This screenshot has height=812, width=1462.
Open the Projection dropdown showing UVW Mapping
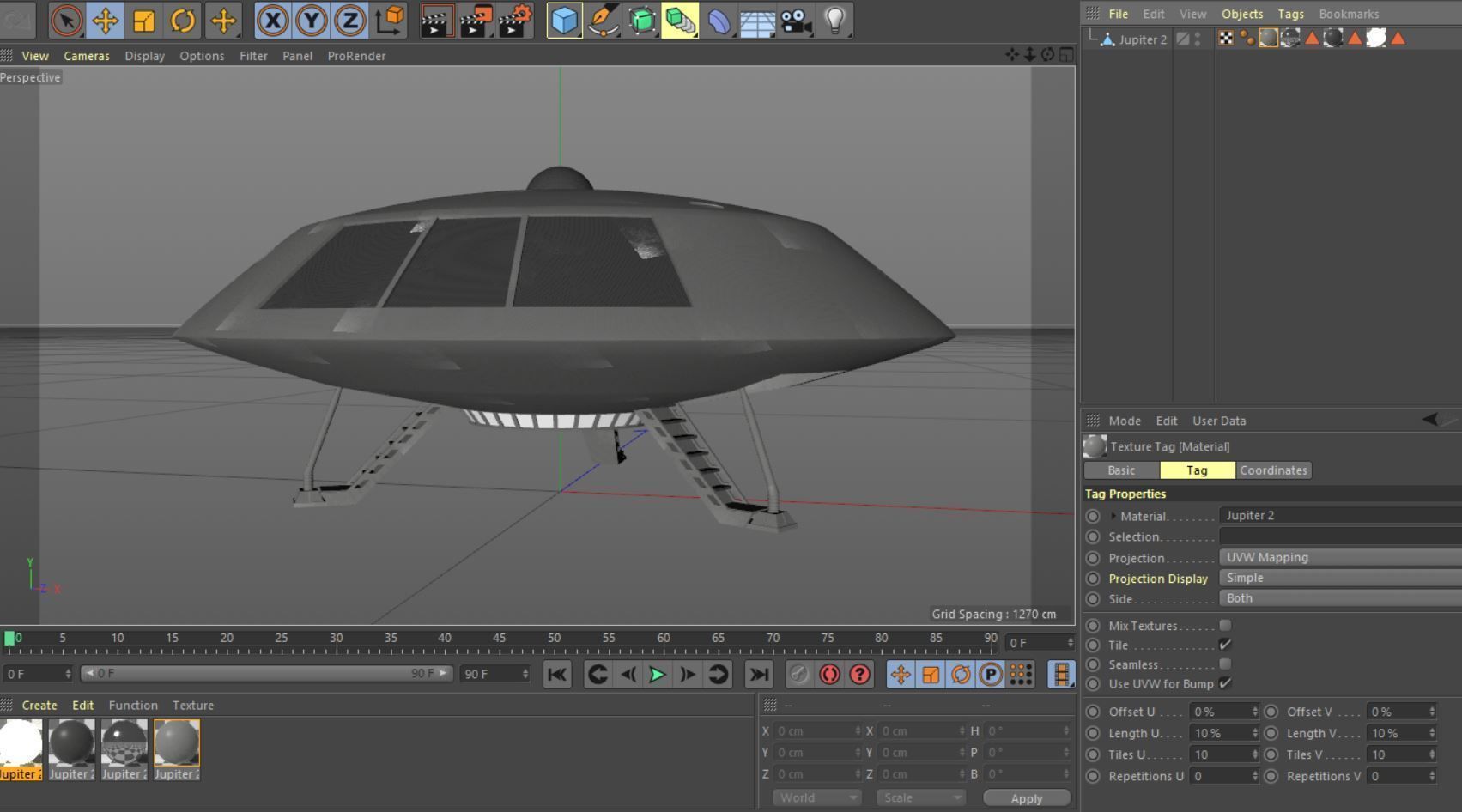click(1336, 557)
